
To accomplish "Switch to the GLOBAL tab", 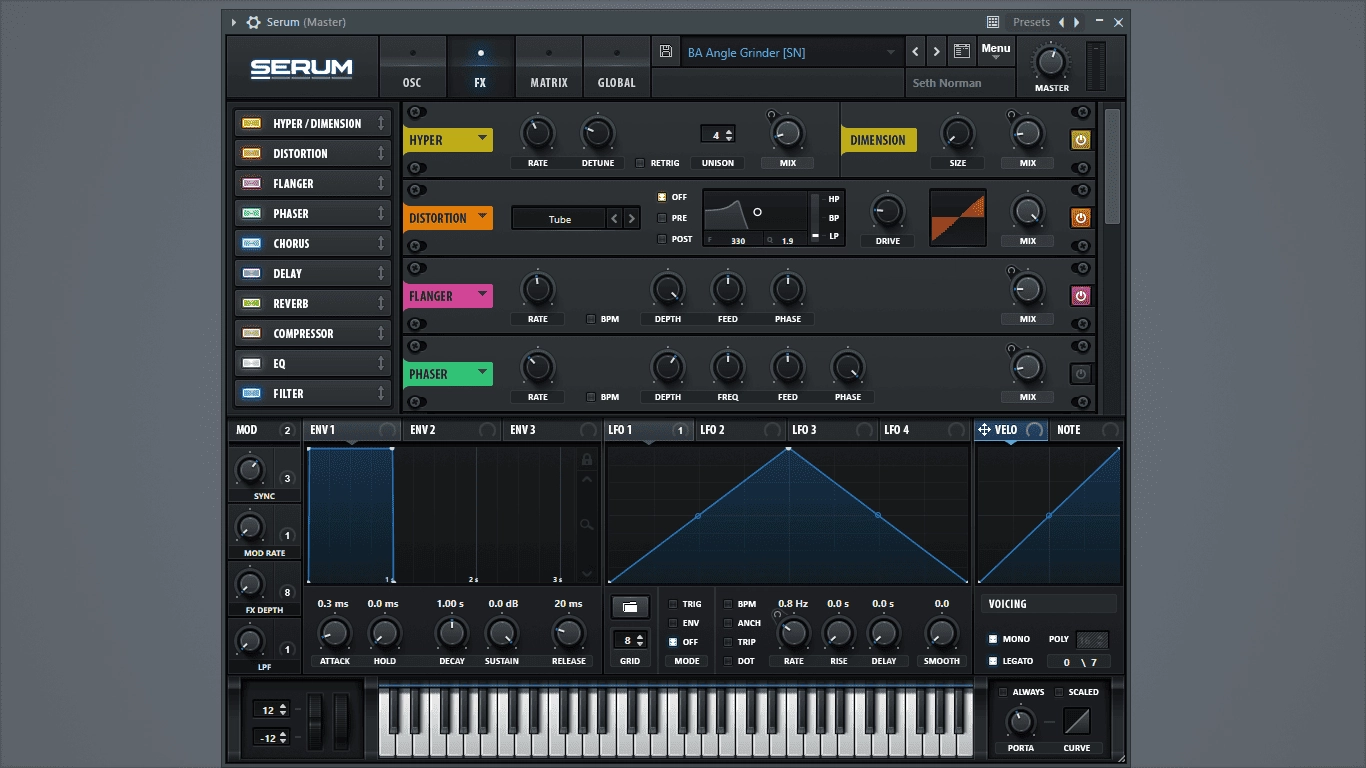I will pos(616,68).
